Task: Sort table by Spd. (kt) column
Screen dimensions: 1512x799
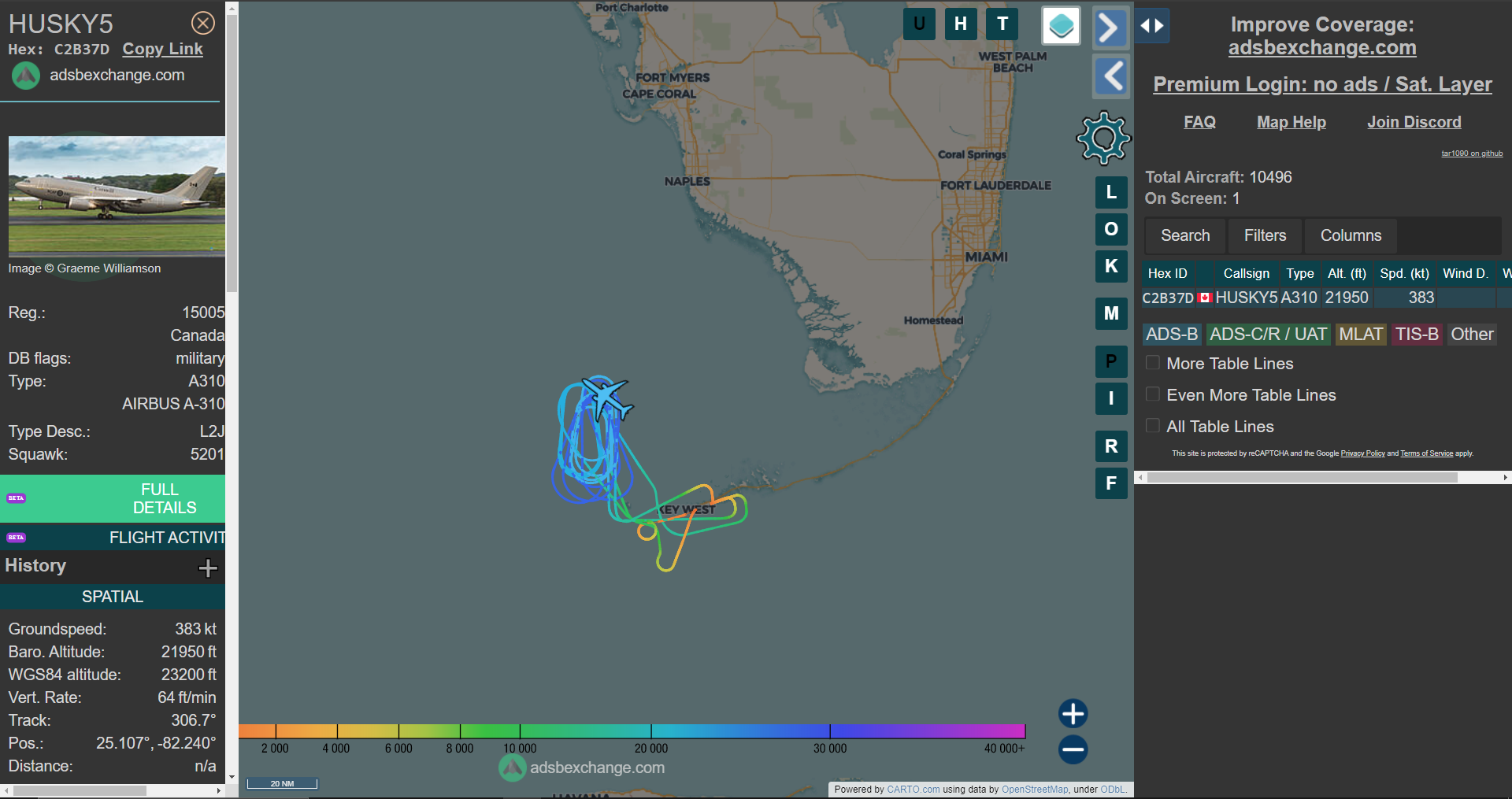Action: point(1404,273)
